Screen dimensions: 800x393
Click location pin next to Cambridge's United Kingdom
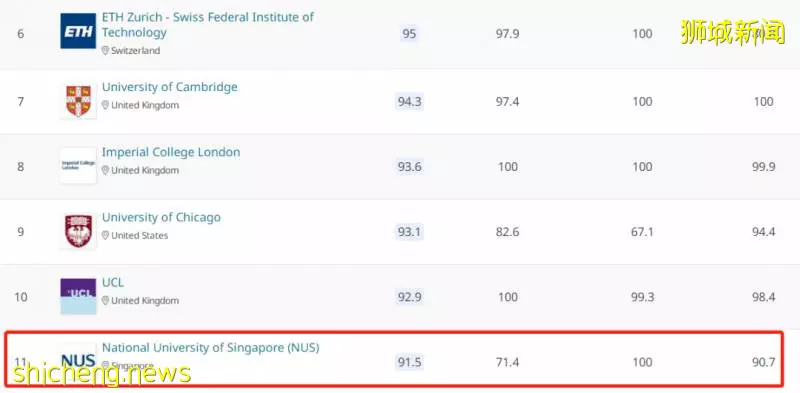click(x=105, y=105)
